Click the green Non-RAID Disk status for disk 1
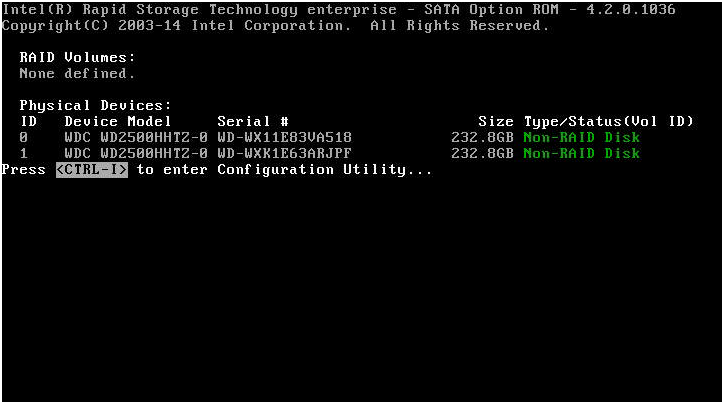 tap(581, 153)
